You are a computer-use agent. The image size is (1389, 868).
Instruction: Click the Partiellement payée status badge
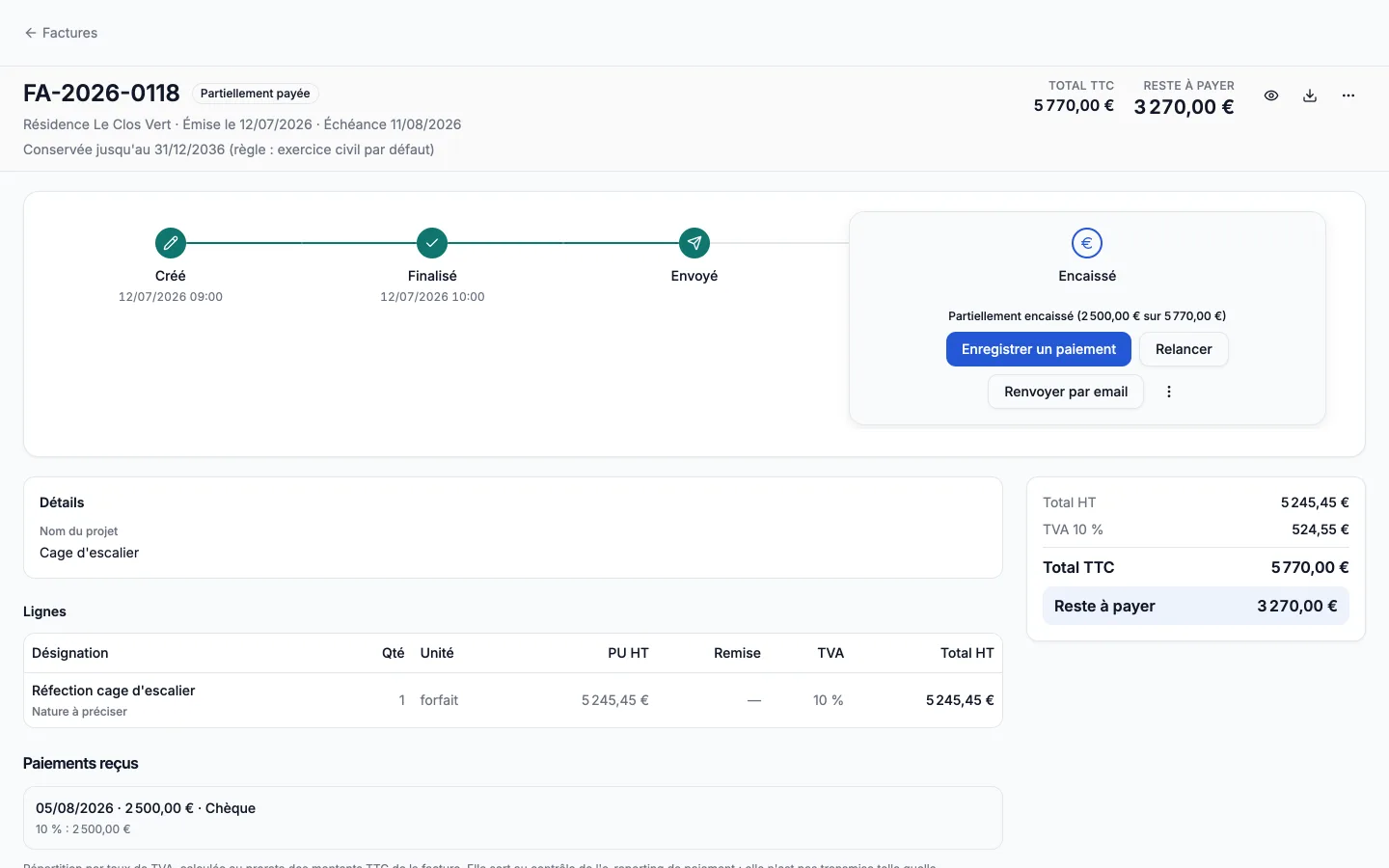(x=256, y=94)
